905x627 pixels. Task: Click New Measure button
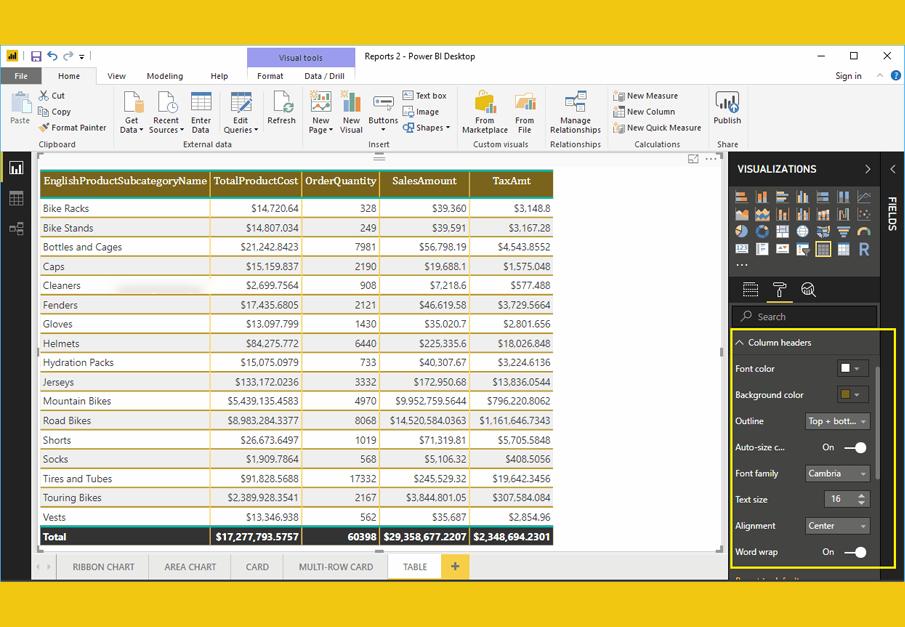(x=646, y=96)
